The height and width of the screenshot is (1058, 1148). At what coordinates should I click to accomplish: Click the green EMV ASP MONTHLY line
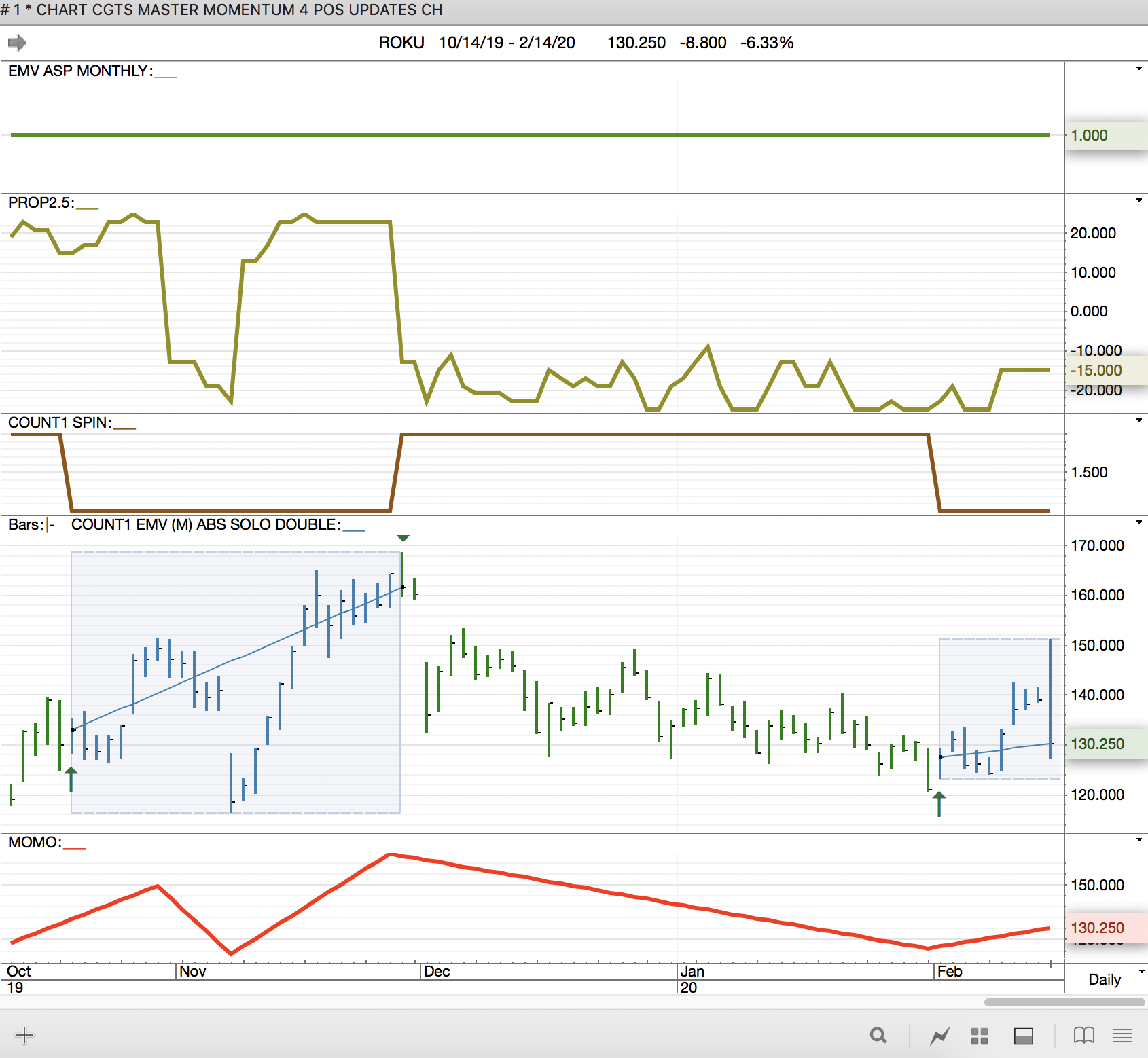pos(530,135)
